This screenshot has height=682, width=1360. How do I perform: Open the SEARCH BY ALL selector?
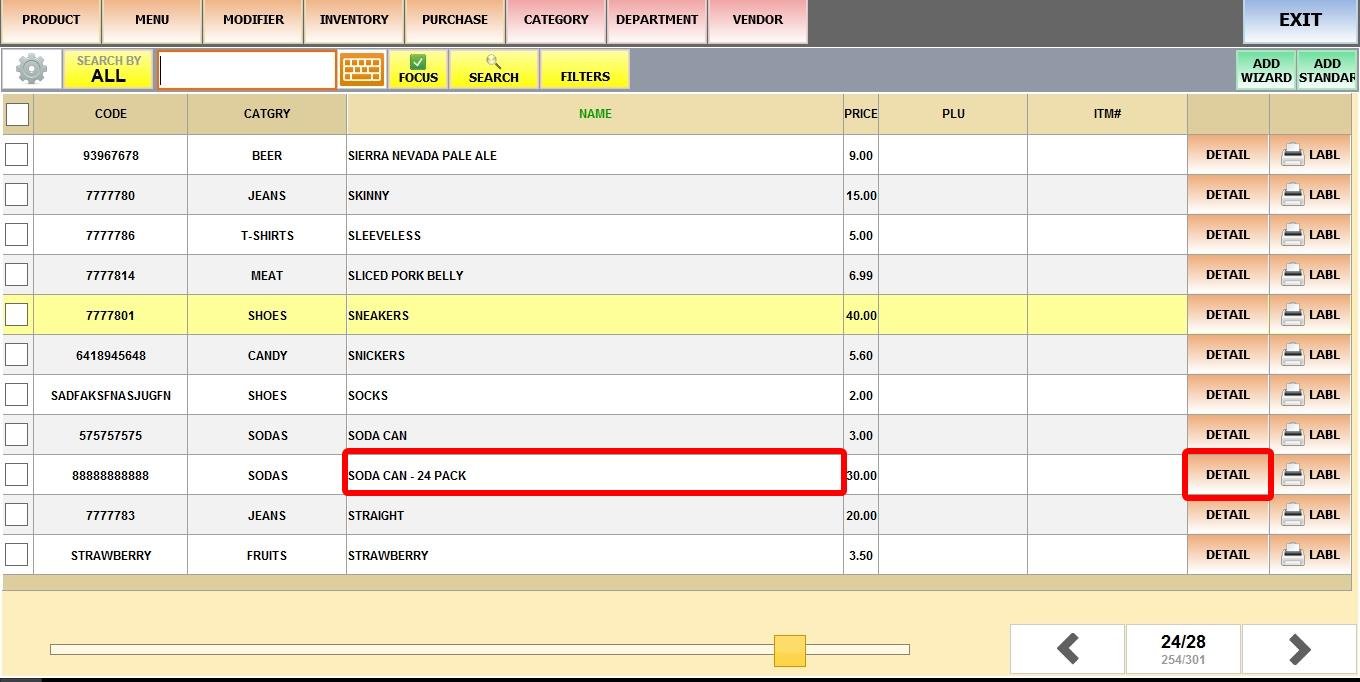point(108,70)
